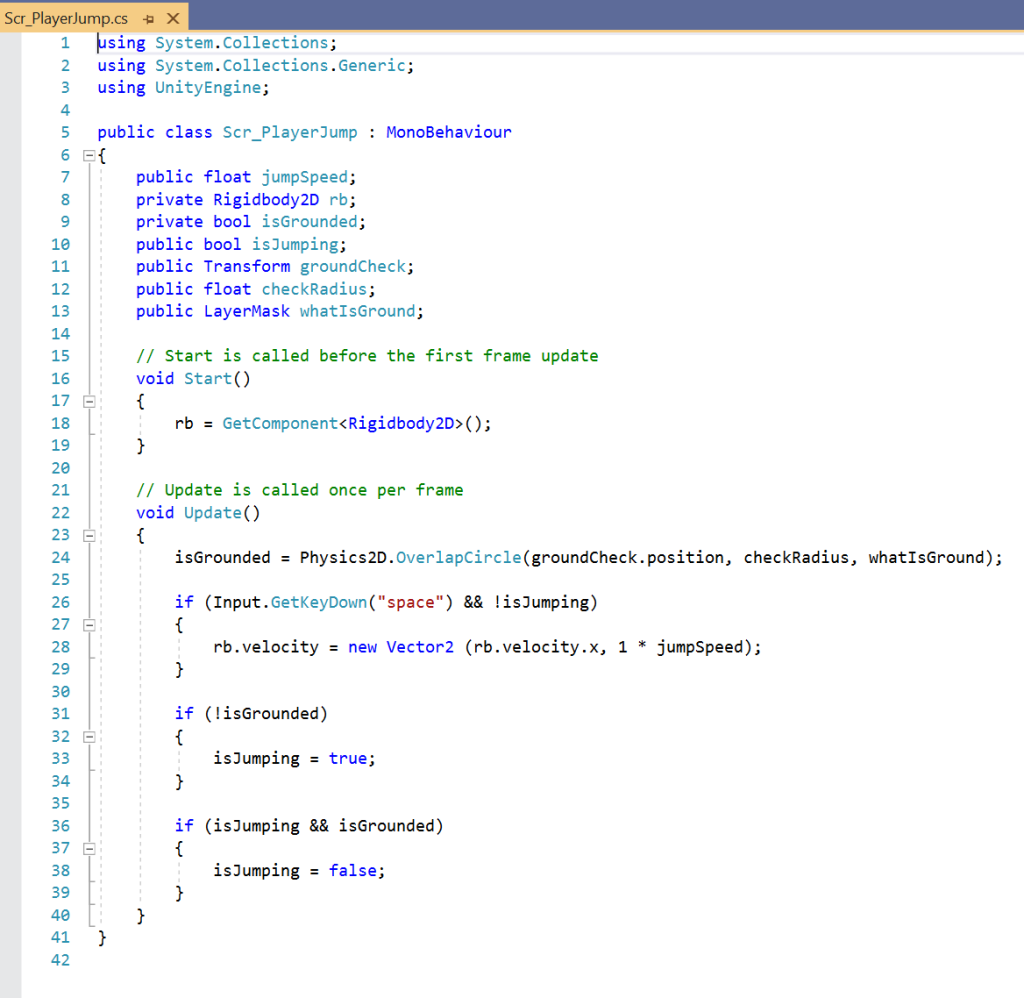Click line number 24 in the gutter
The width and height of the screenshot is (1024, 998).
60,558
